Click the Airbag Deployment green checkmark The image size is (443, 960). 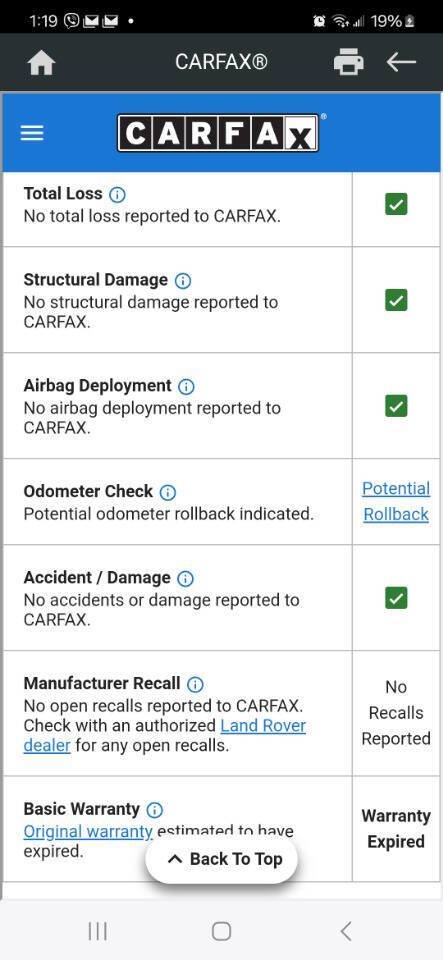(396, 406)
